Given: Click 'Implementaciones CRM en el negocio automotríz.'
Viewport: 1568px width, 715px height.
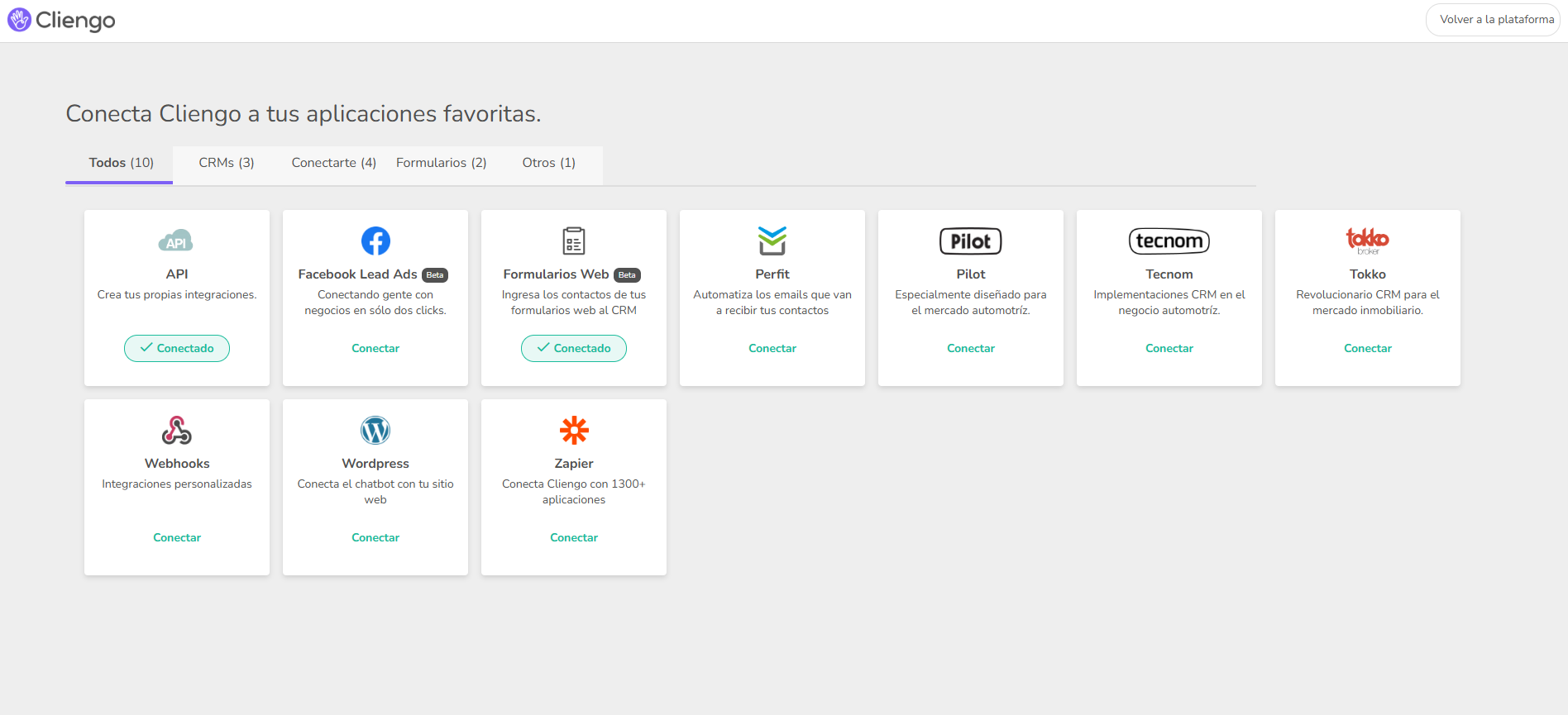Looking at the screenshot, I should point(1169,303).
